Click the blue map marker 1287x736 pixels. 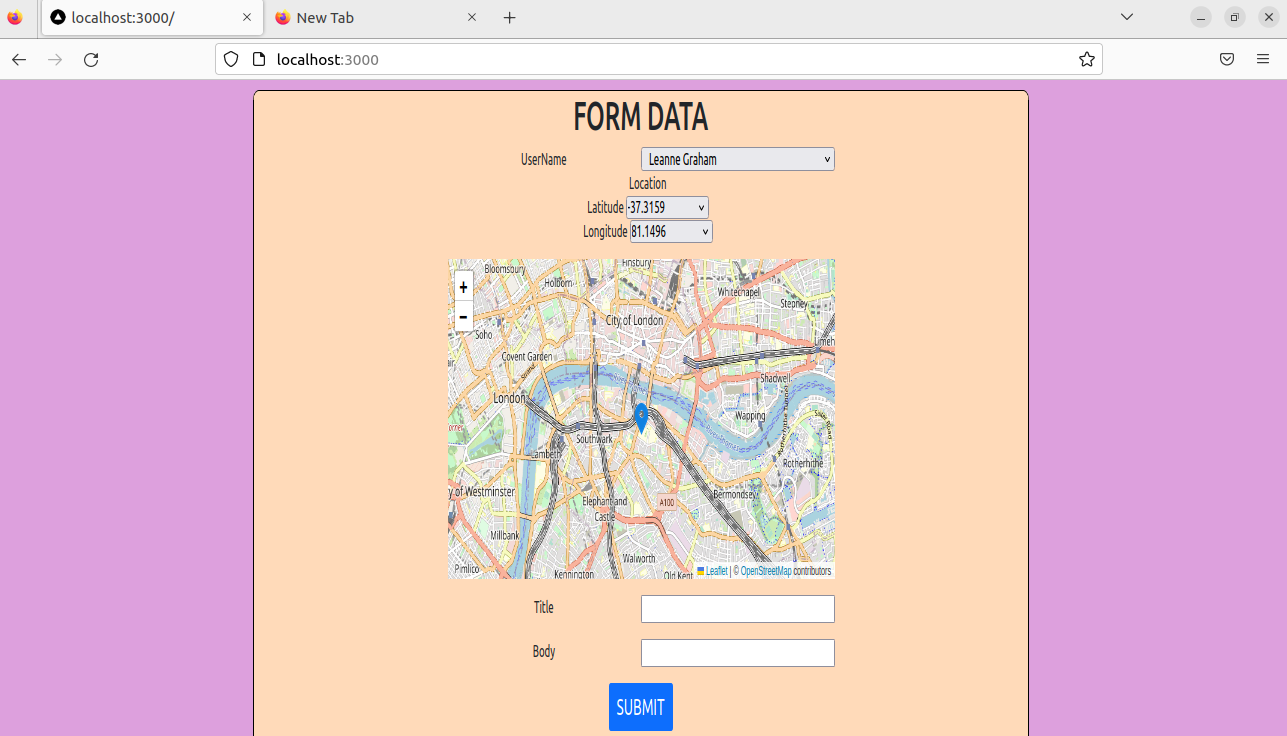641,416
